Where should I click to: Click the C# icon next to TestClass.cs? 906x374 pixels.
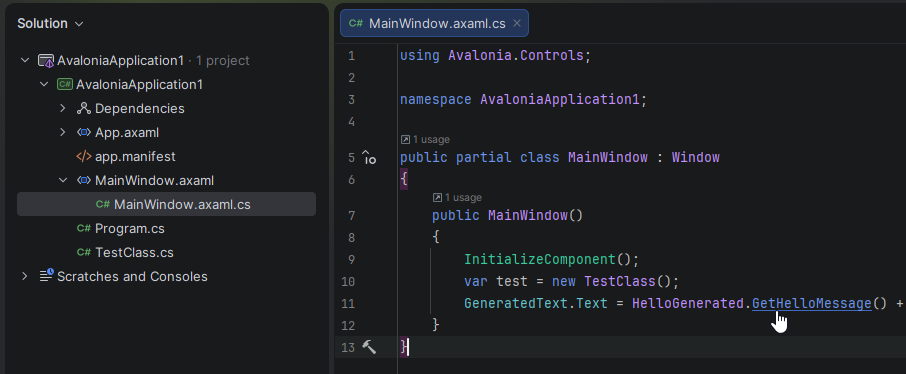pyautogui.click(x=84, y=253)
